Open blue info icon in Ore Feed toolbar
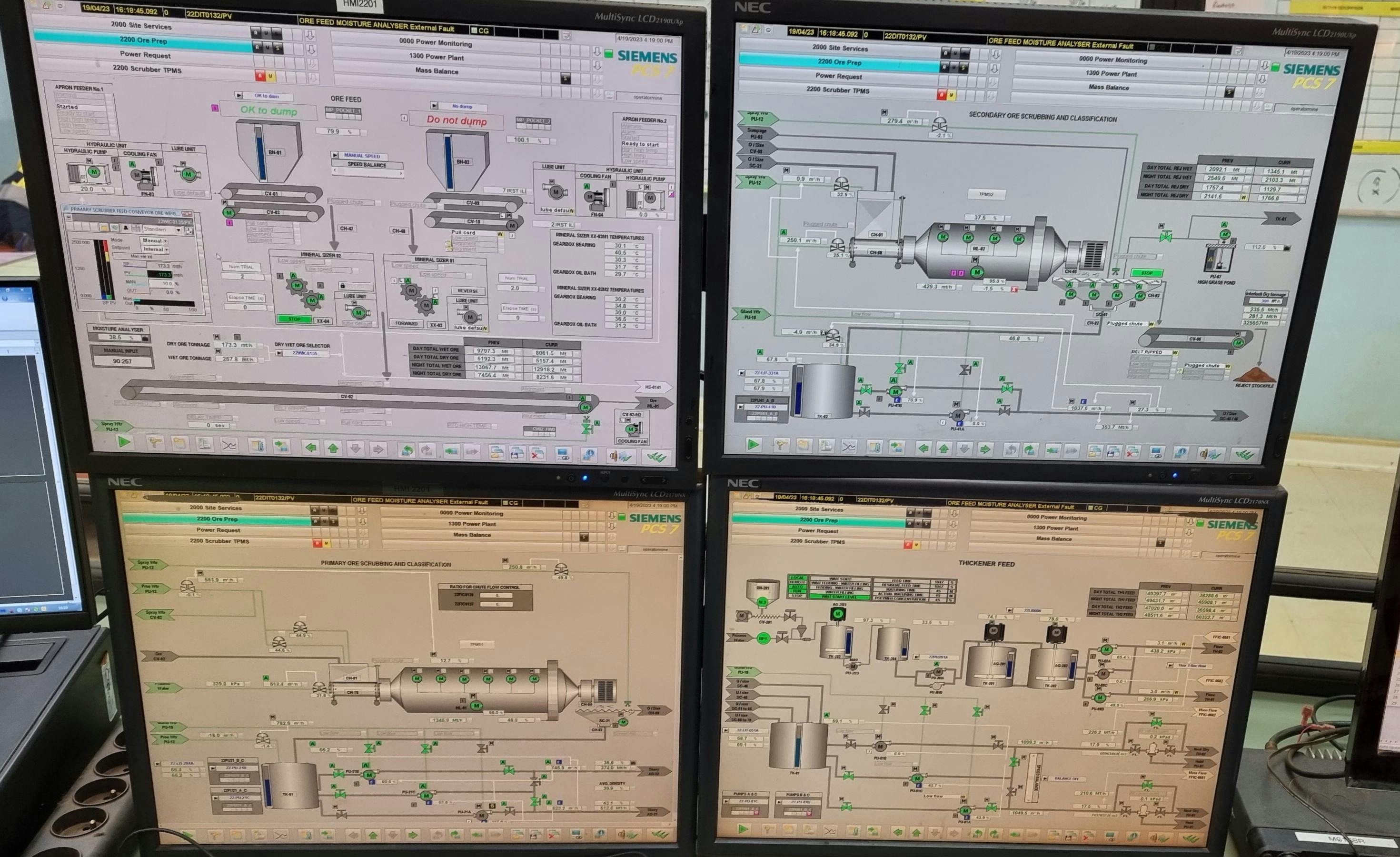Image resolution: width=1400 pixels, height=857 pixels. click(x=589, y=455)
